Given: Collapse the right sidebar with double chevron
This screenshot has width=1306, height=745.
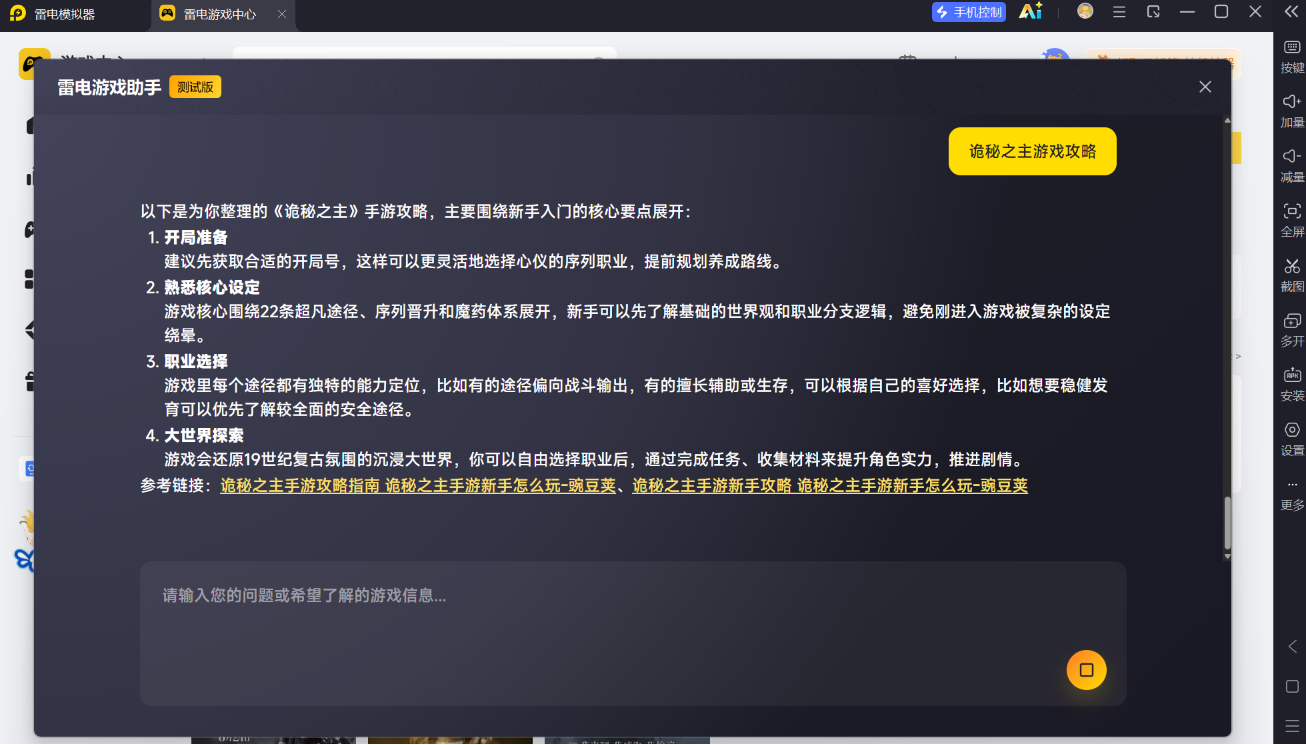Looking at the screenshot, I should click(x=1290, y=12).
